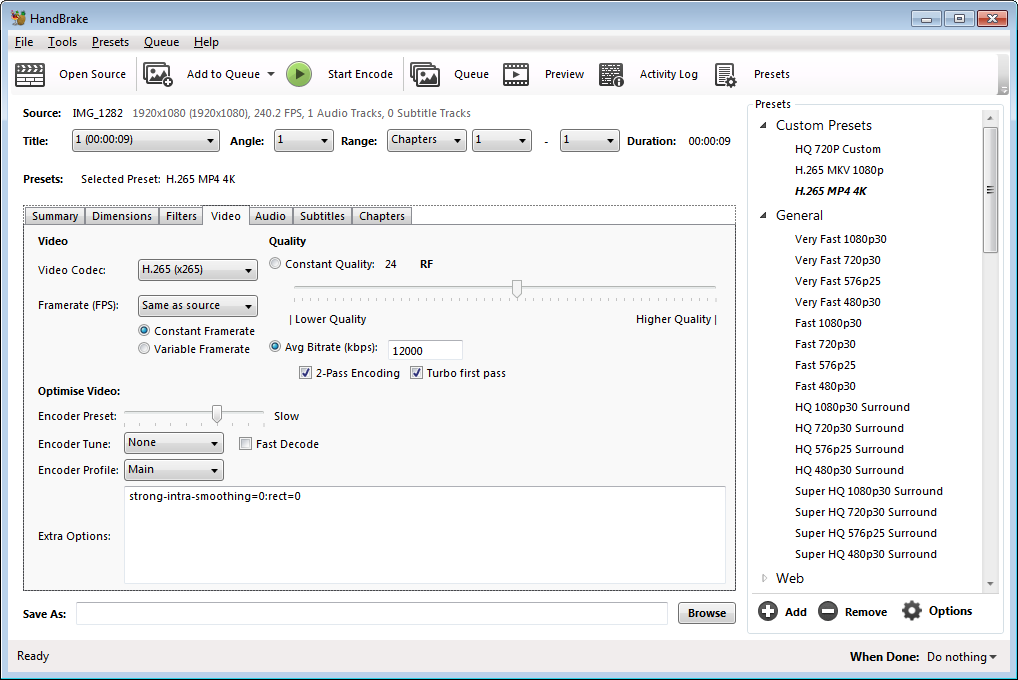The image size is (1018, 680).
Task: Click the Presets toolbar gear-list icon
Action: pos(726,75)
